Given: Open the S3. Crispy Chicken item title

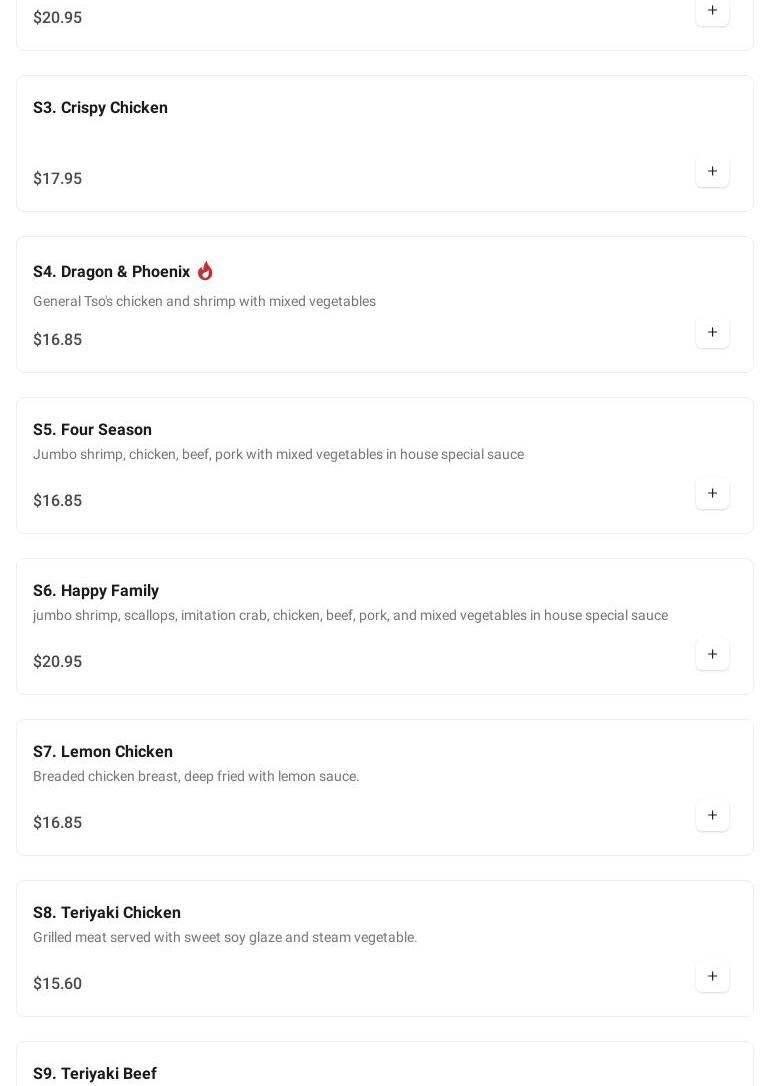Looking at the screenshot, I should pyautogui.click(x=100, y=108).
